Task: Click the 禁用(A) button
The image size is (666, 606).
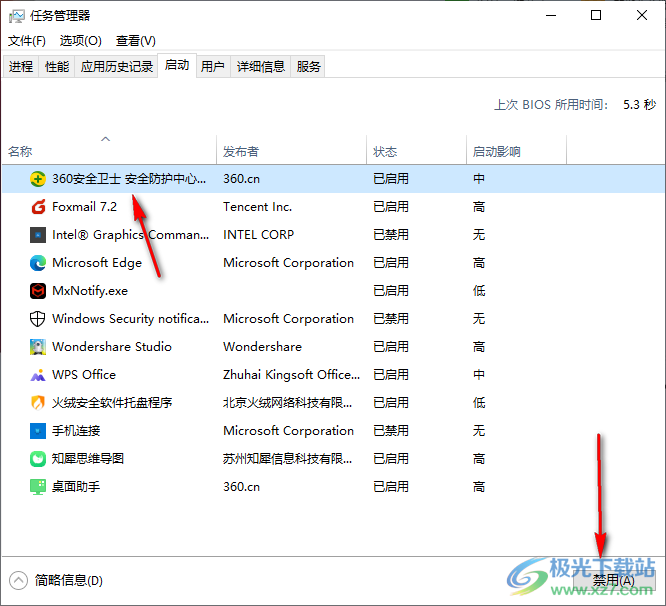Action: [x=614, y=580]
